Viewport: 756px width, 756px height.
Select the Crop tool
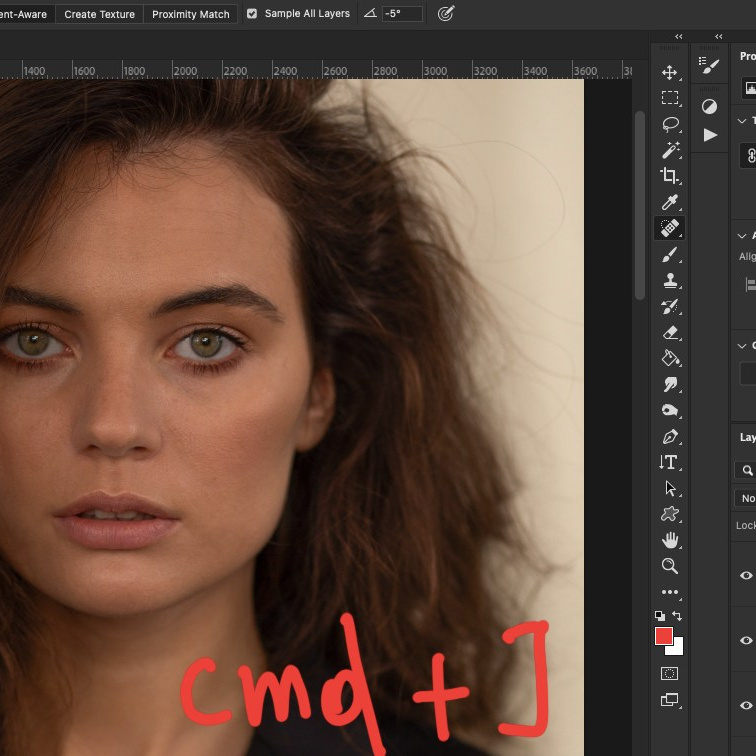[x=669, y=176]
